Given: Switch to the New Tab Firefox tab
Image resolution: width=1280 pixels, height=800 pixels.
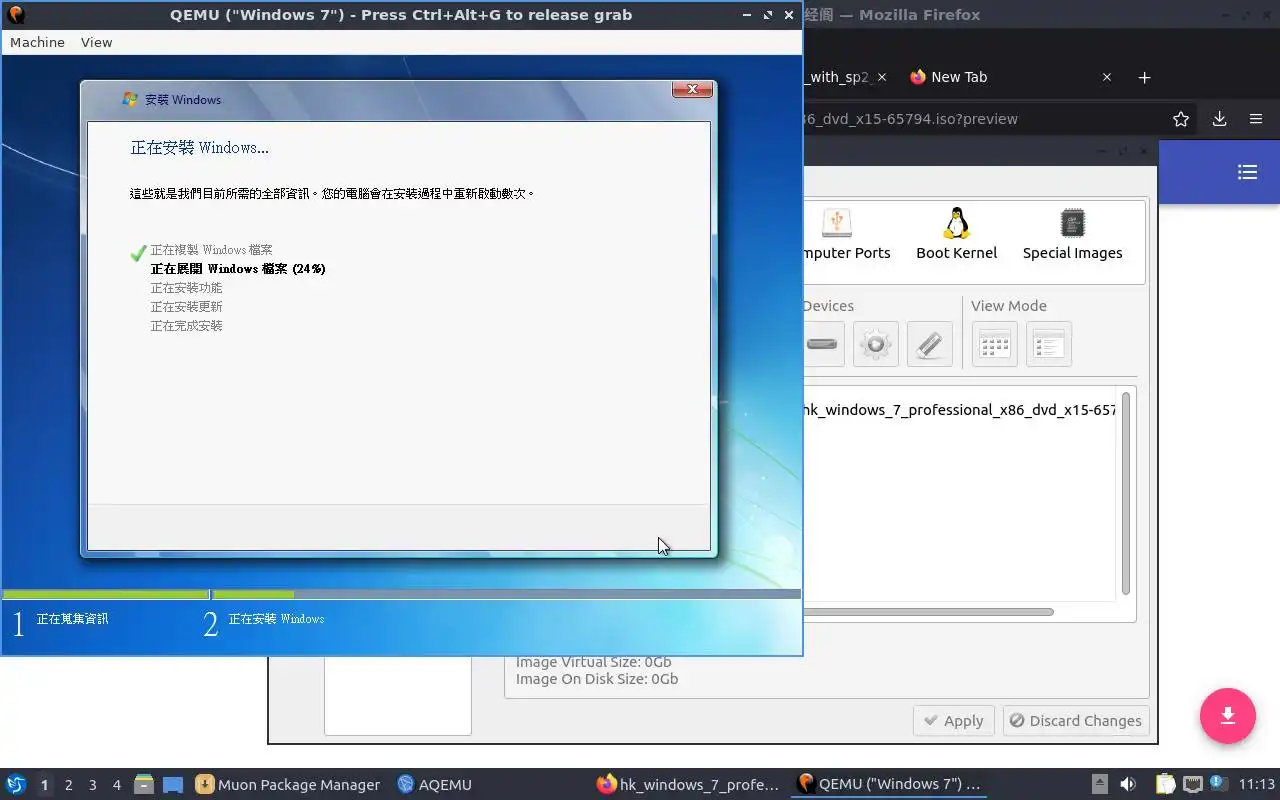Looking at the screenshot, I should (x=958, y=77).
